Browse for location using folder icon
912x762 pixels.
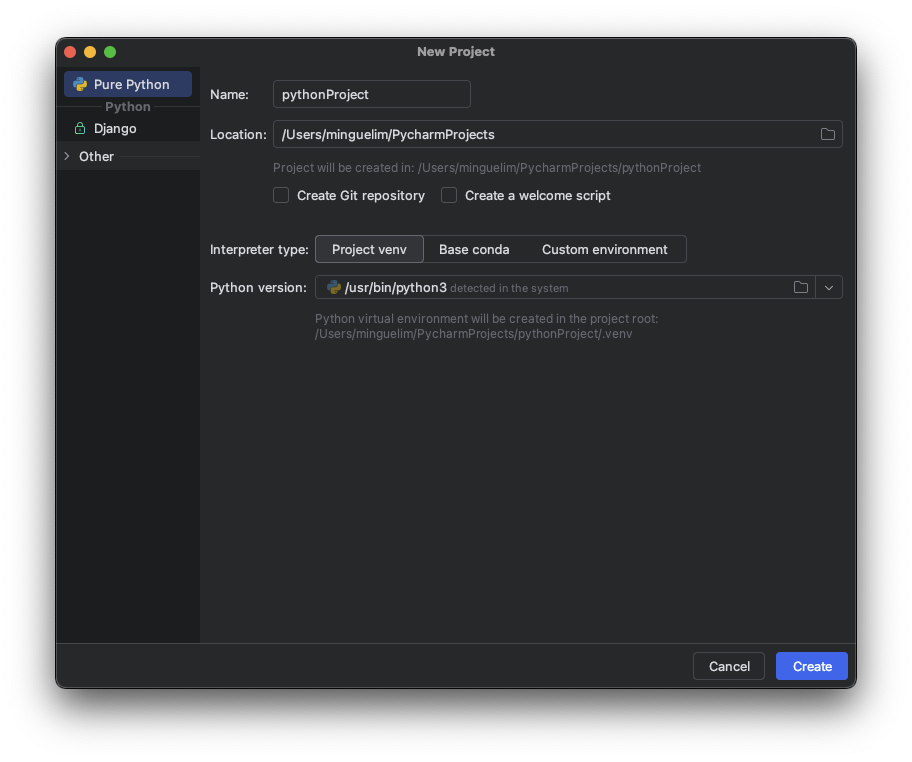tap(828, 134)
